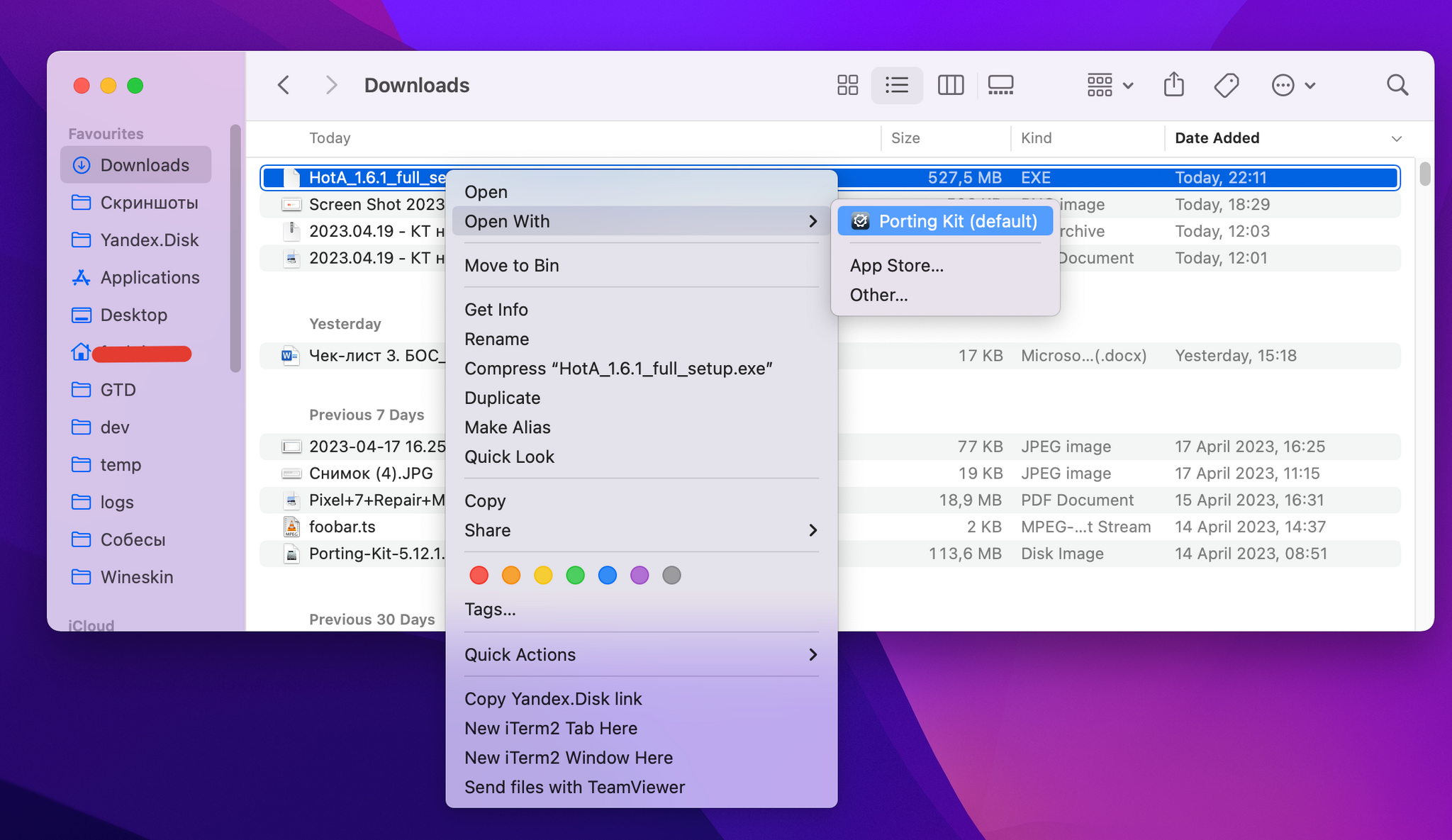Apply the purple tag color
This screenshot has height=840, width=1452.
[x=640, y=575]
